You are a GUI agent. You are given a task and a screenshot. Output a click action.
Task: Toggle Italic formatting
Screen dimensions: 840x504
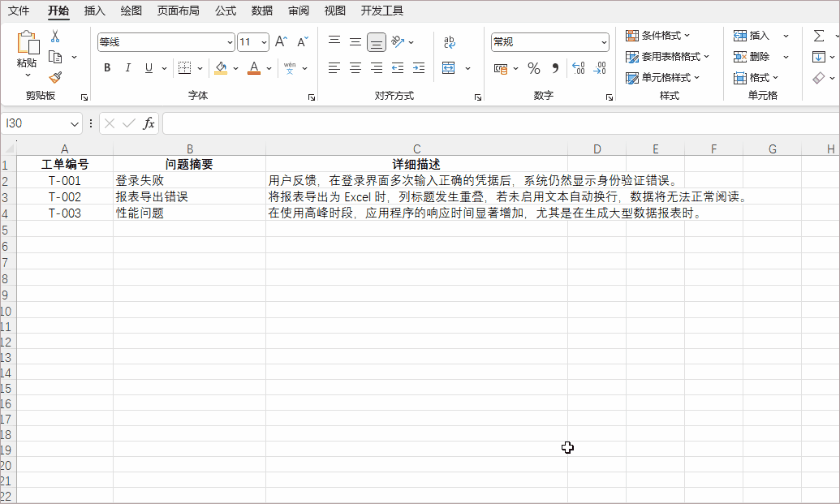128,68
